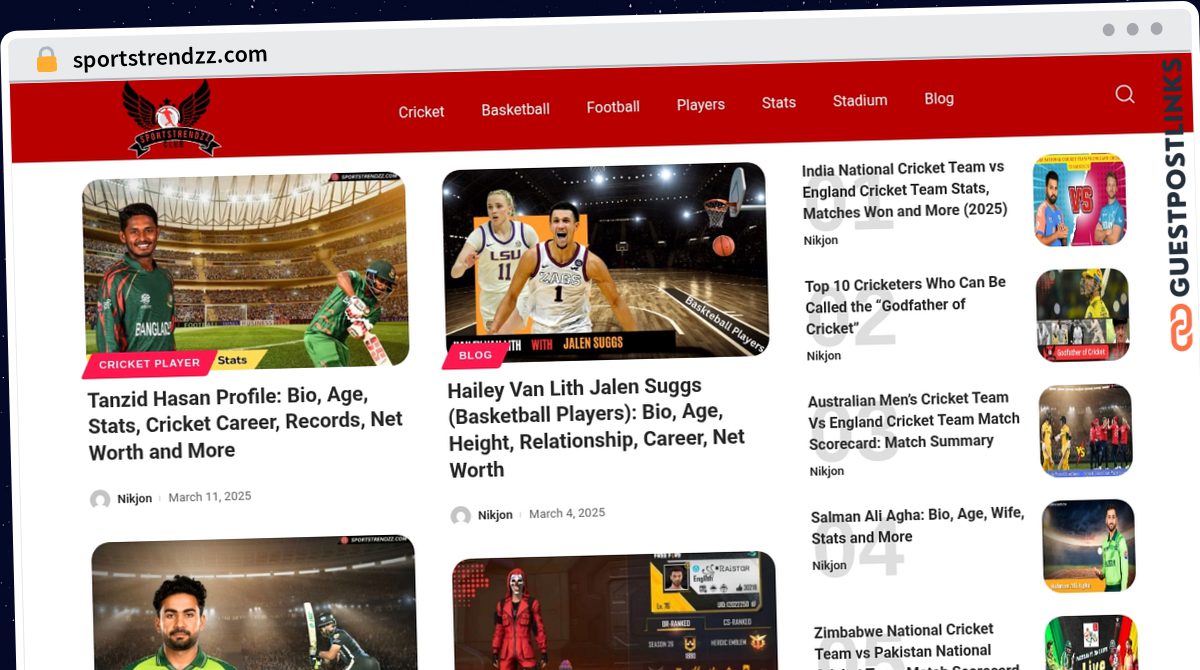Click the March 4, 2025 post date

coord(567,513)
